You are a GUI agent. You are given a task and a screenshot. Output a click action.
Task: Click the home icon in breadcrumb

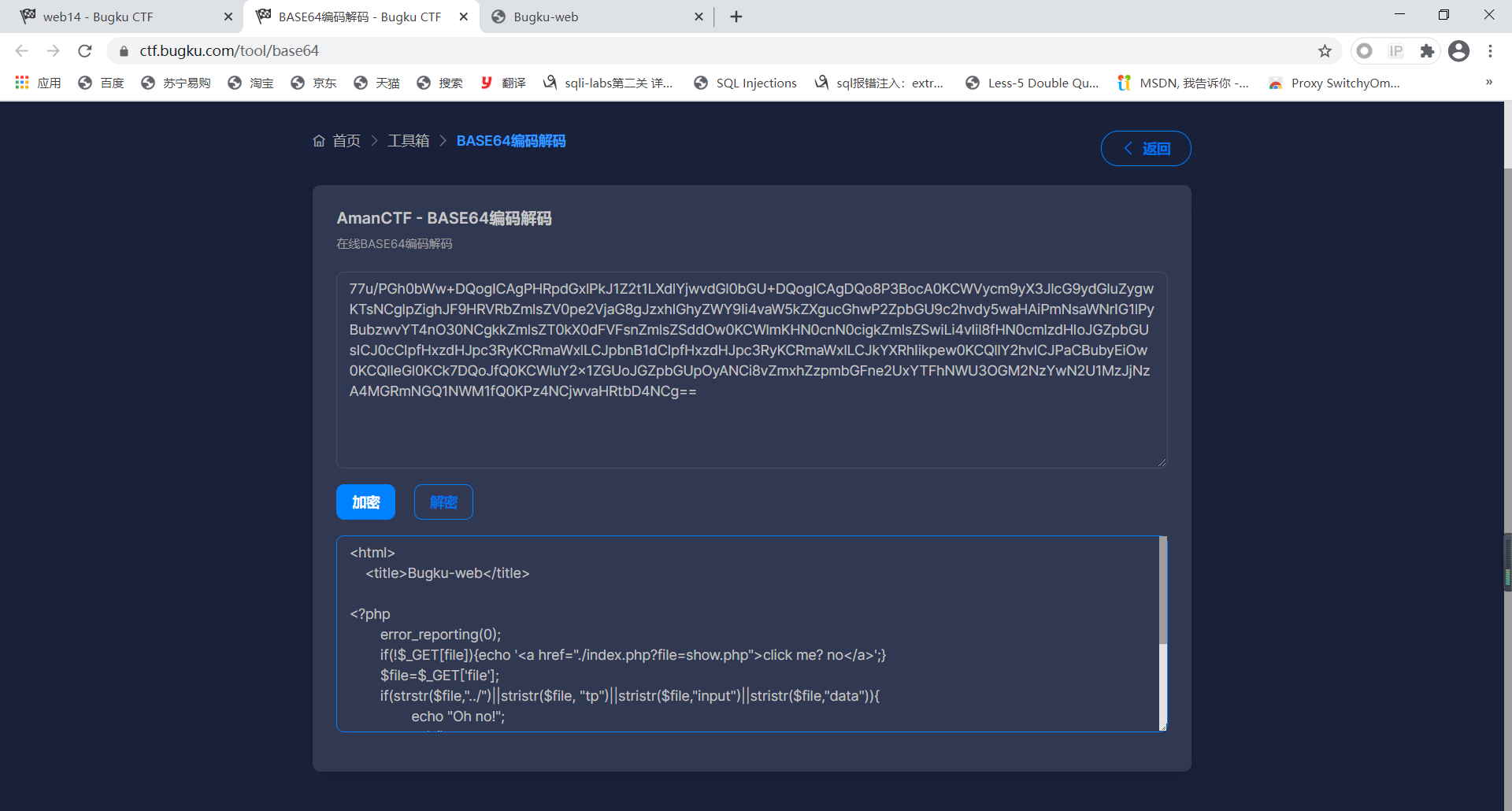point(319,141)
